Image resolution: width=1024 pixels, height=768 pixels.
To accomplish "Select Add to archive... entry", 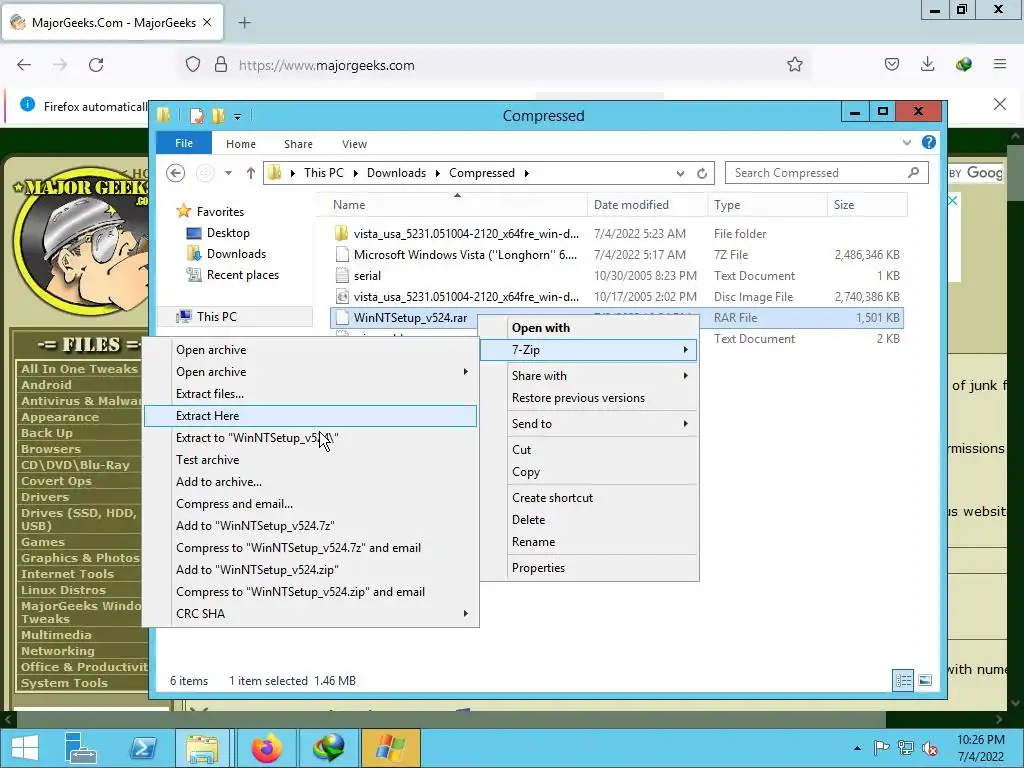I will tap(310, 482).
